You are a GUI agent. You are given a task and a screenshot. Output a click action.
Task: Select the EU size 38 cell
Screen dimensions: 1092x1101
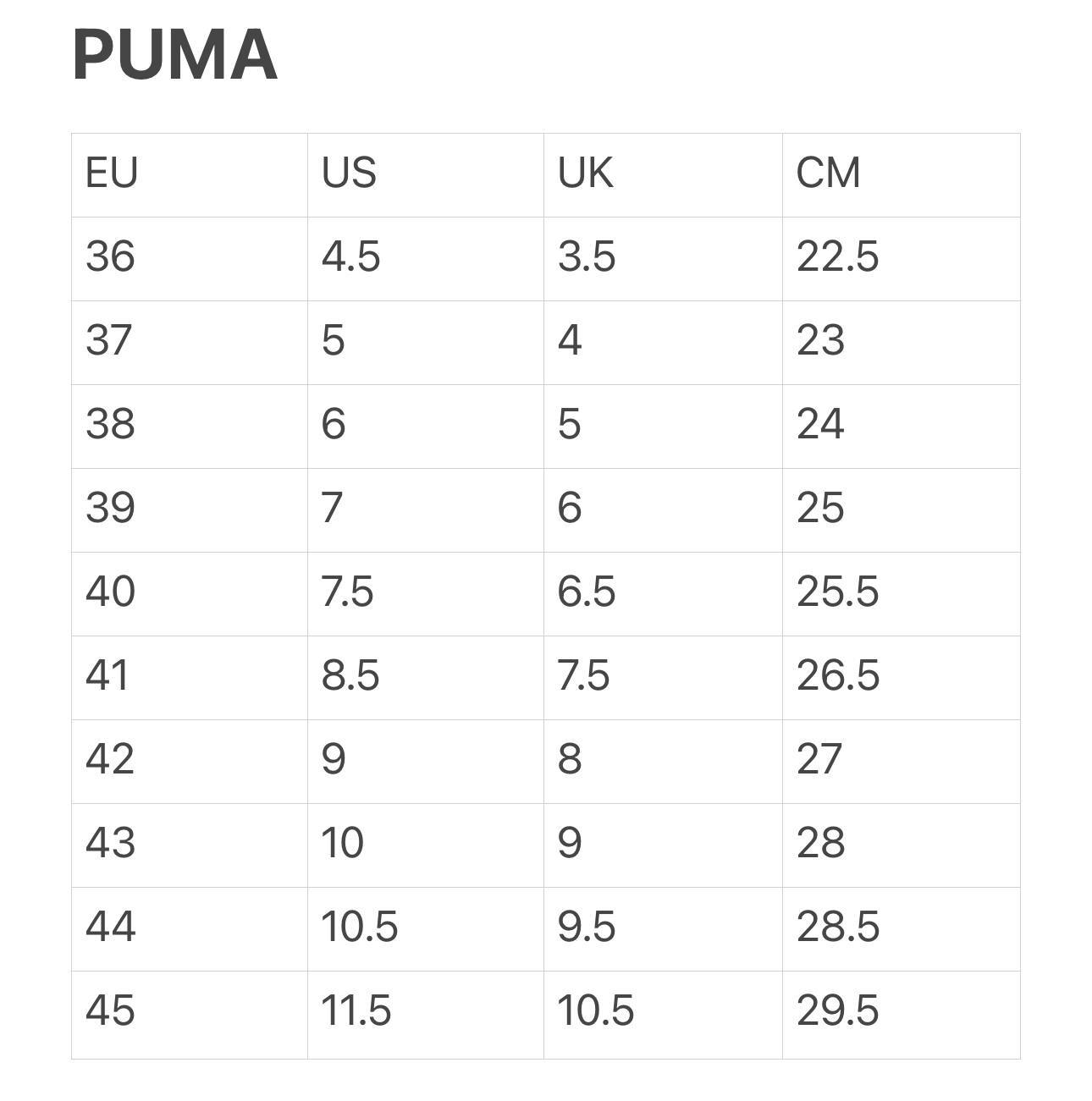pyautogui.click(x=110, y=424)
